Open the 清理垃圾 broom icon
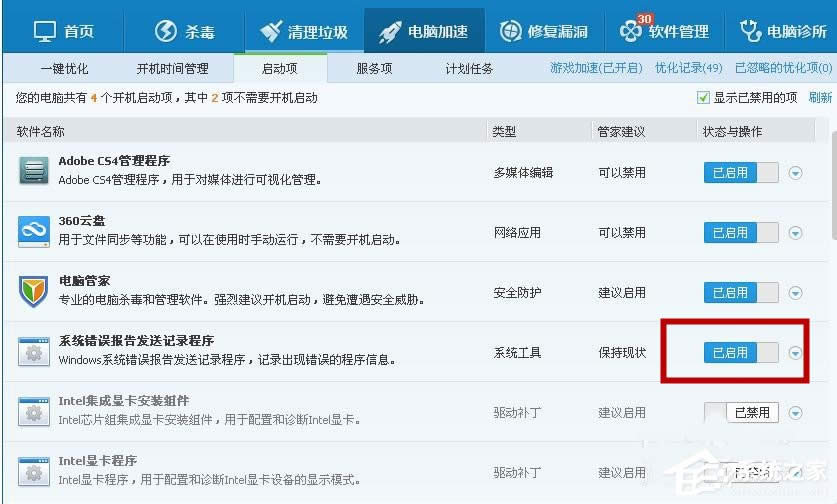The width and height of the screenshot is (837, 504). point(271,32)
